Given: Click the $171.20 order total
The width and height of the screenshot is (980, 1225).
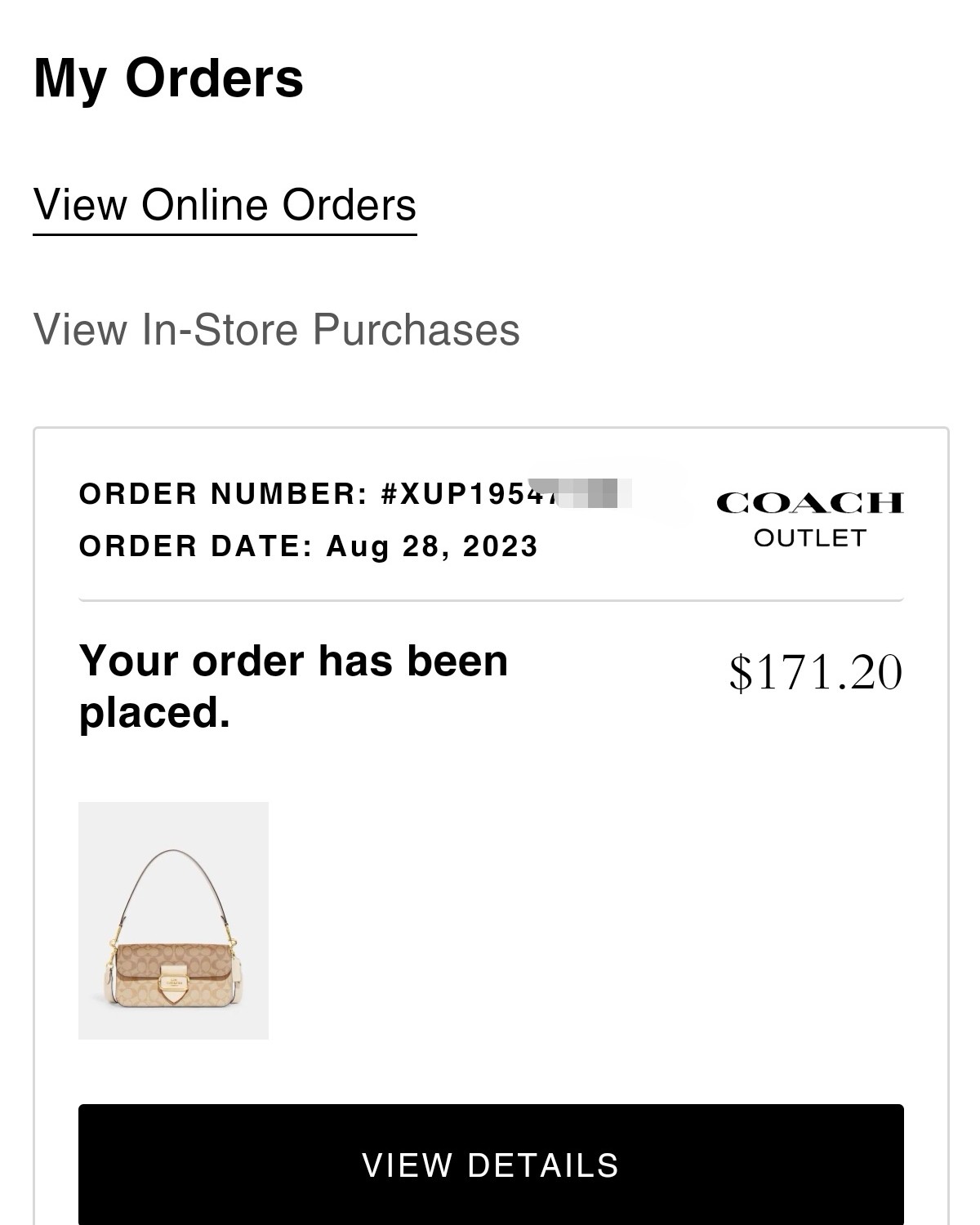Looking at the screenshot, I should click(815, 672).
